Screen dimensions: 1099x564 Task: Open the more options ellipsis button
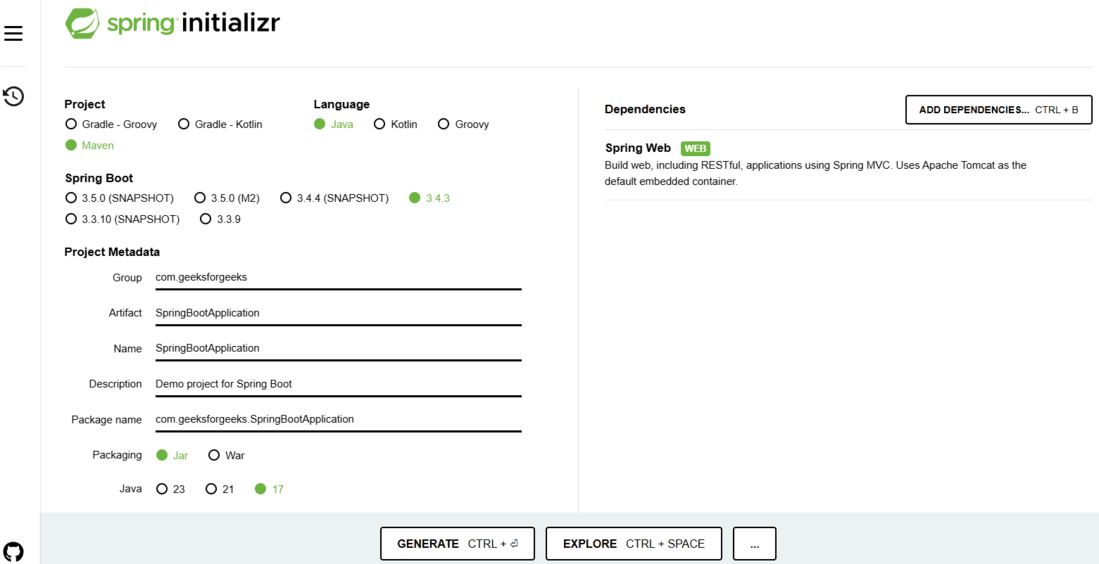click(754, 544)
